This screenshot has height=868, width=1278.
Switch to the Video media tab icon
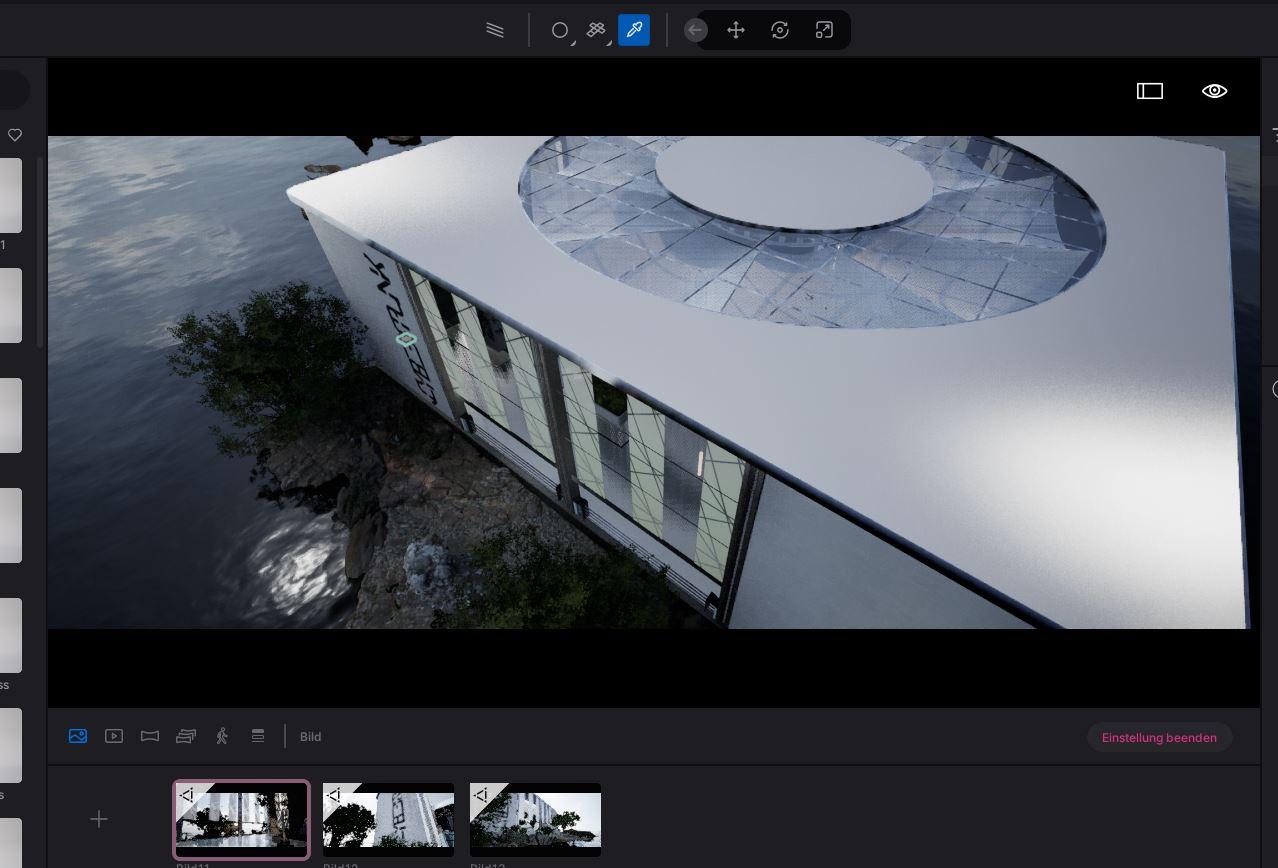tap(114, 736)
